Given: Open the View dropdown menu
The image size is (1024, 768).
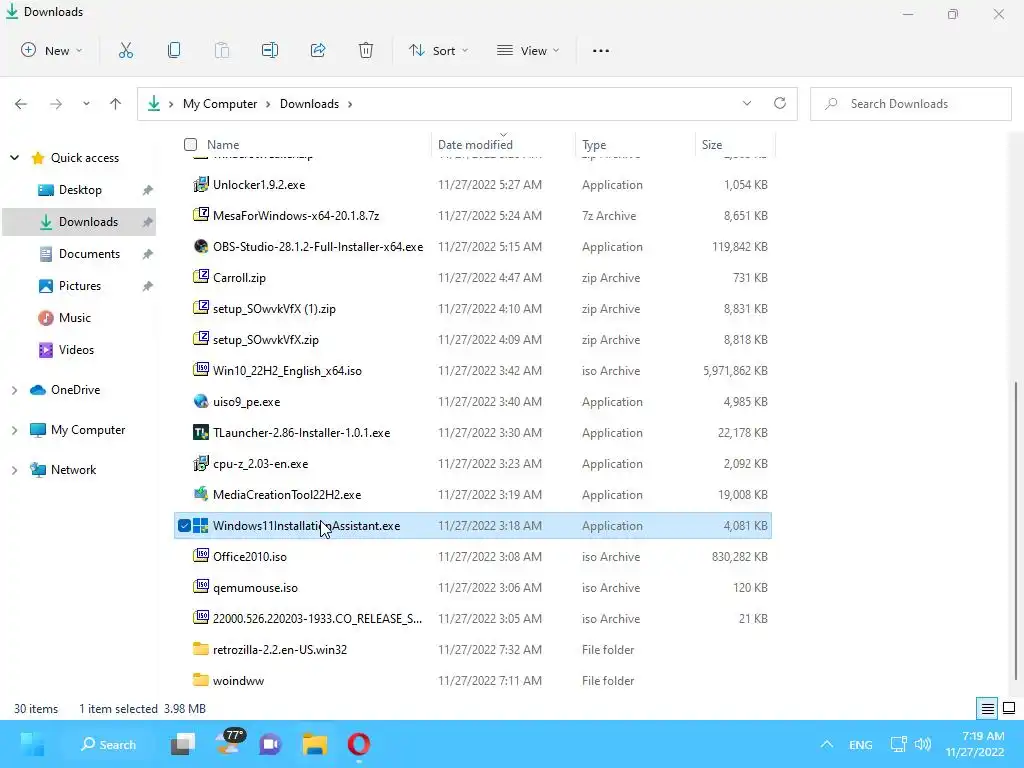Looking at the screenshot, I should click(x=528, y=50).
